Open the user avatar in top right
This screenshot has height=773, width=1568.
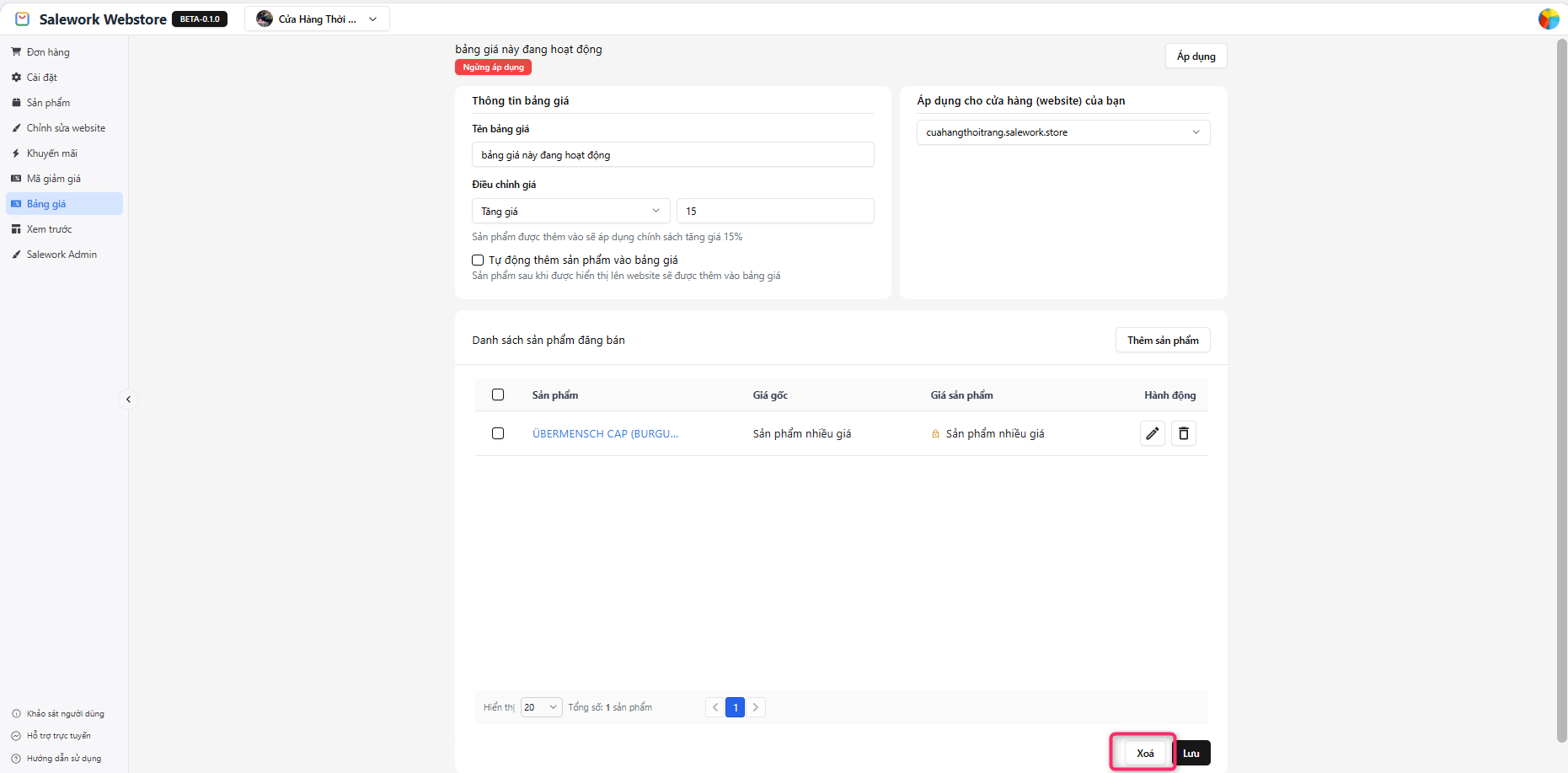(x=1548, y=19)
